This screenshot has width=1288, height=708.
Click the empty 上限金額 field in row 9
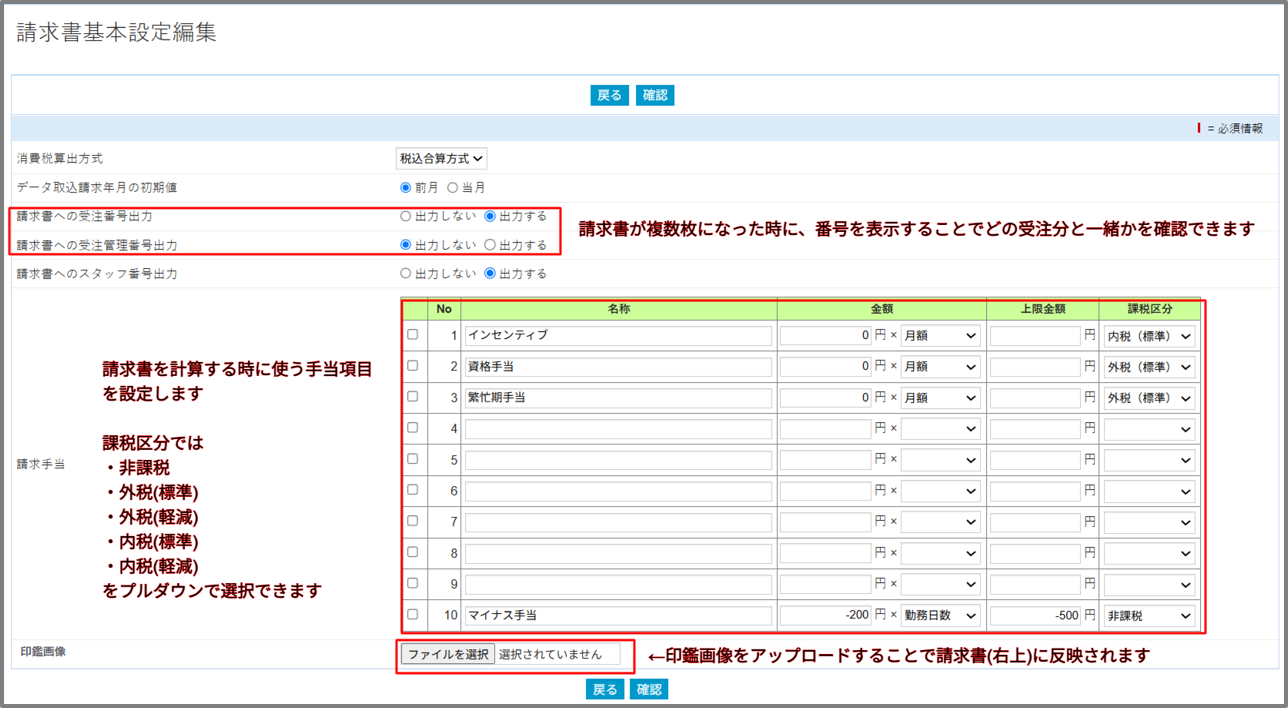click(x=1035, y=584)
